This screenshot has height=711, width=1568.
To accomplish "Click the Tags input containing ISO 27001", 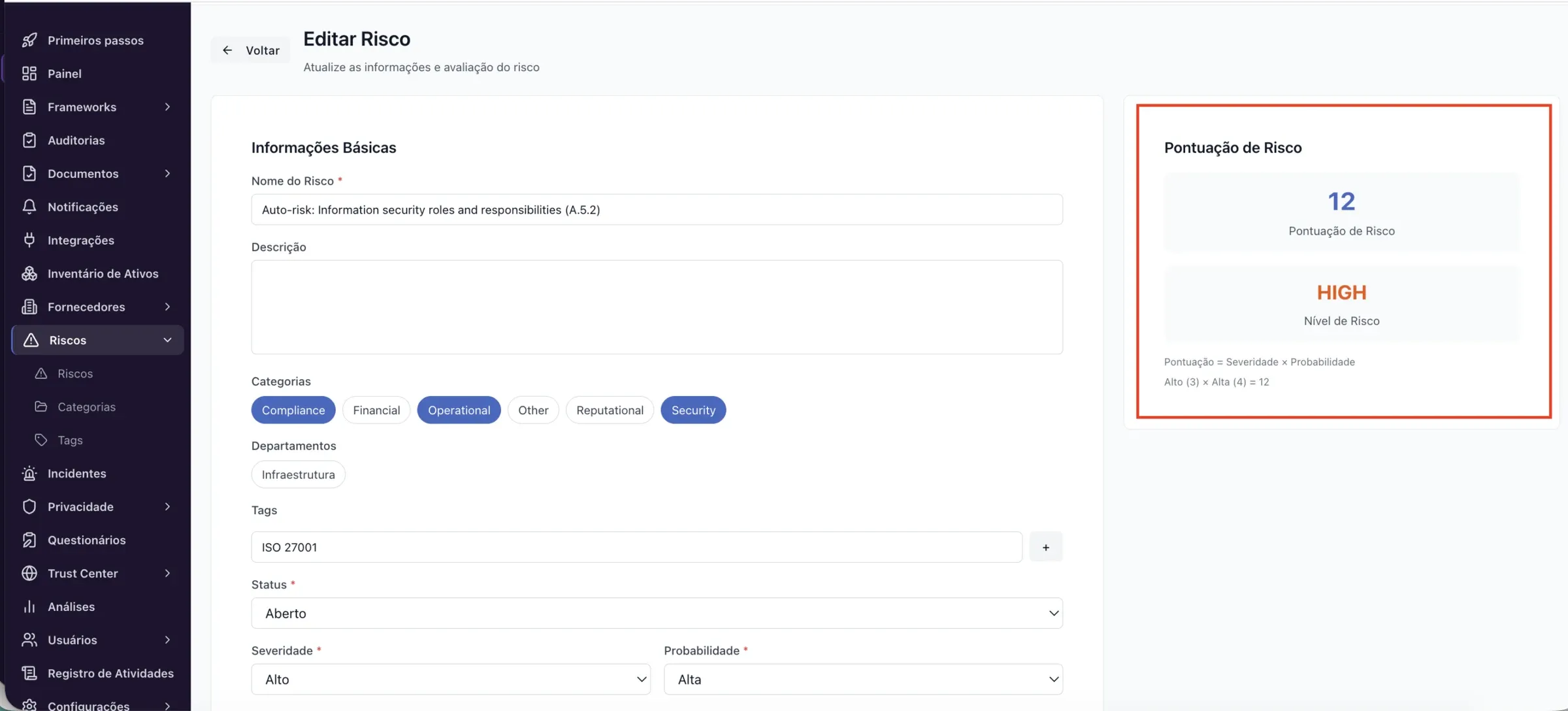I will (636, 547).
